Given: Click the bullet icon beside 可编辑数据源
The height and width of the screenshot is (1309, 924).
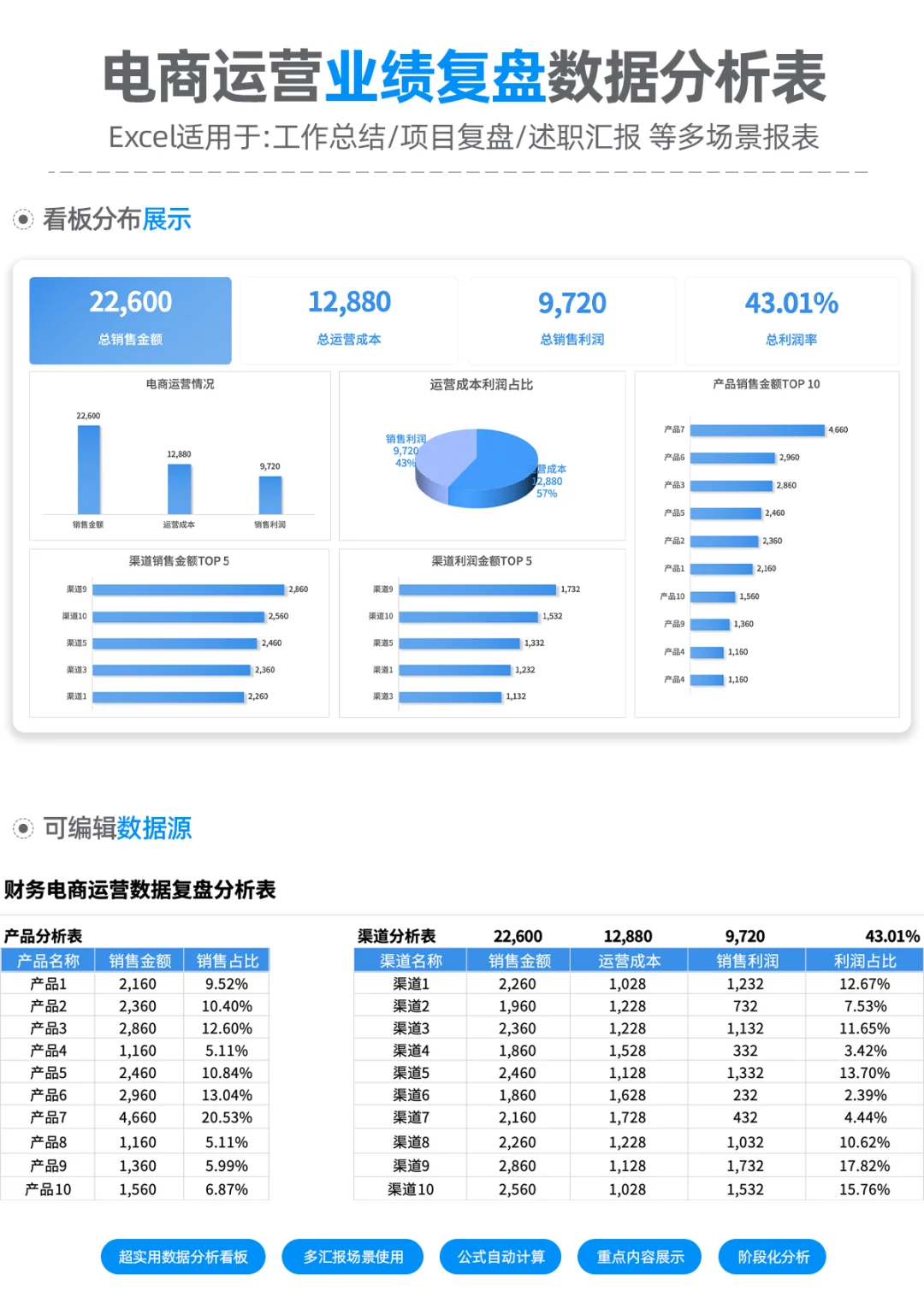Looking at the screenshot, I should [23, 828].
